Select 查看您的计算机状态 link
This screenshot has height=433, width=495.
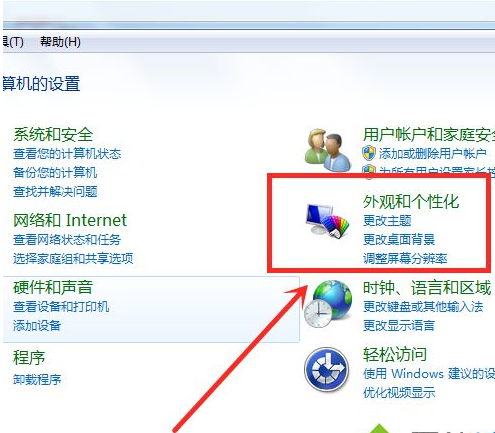[67, 154]
